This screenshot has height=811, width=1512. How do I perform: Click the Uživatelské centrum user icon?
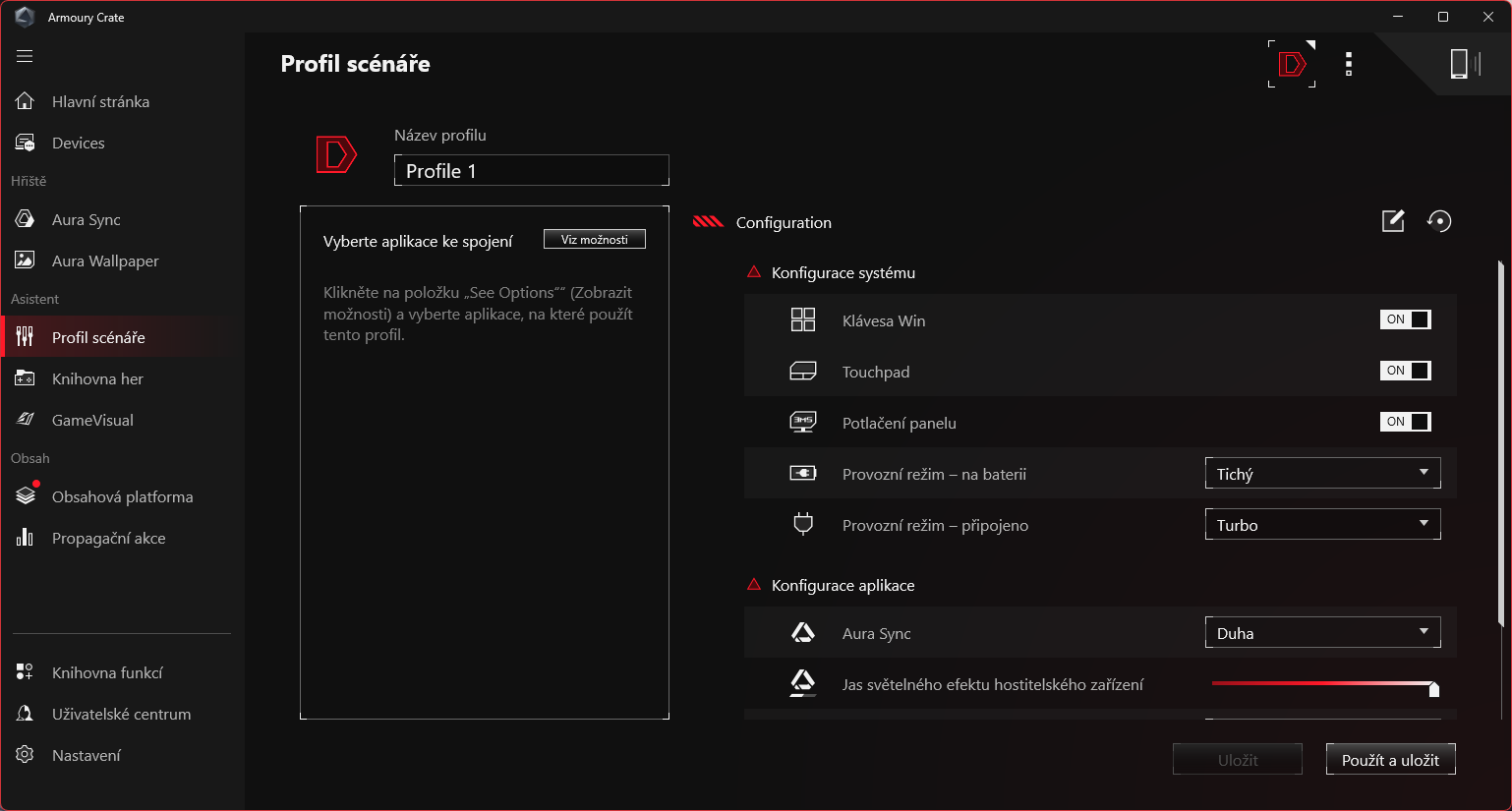pyautogui.click(x=26, y=714)
